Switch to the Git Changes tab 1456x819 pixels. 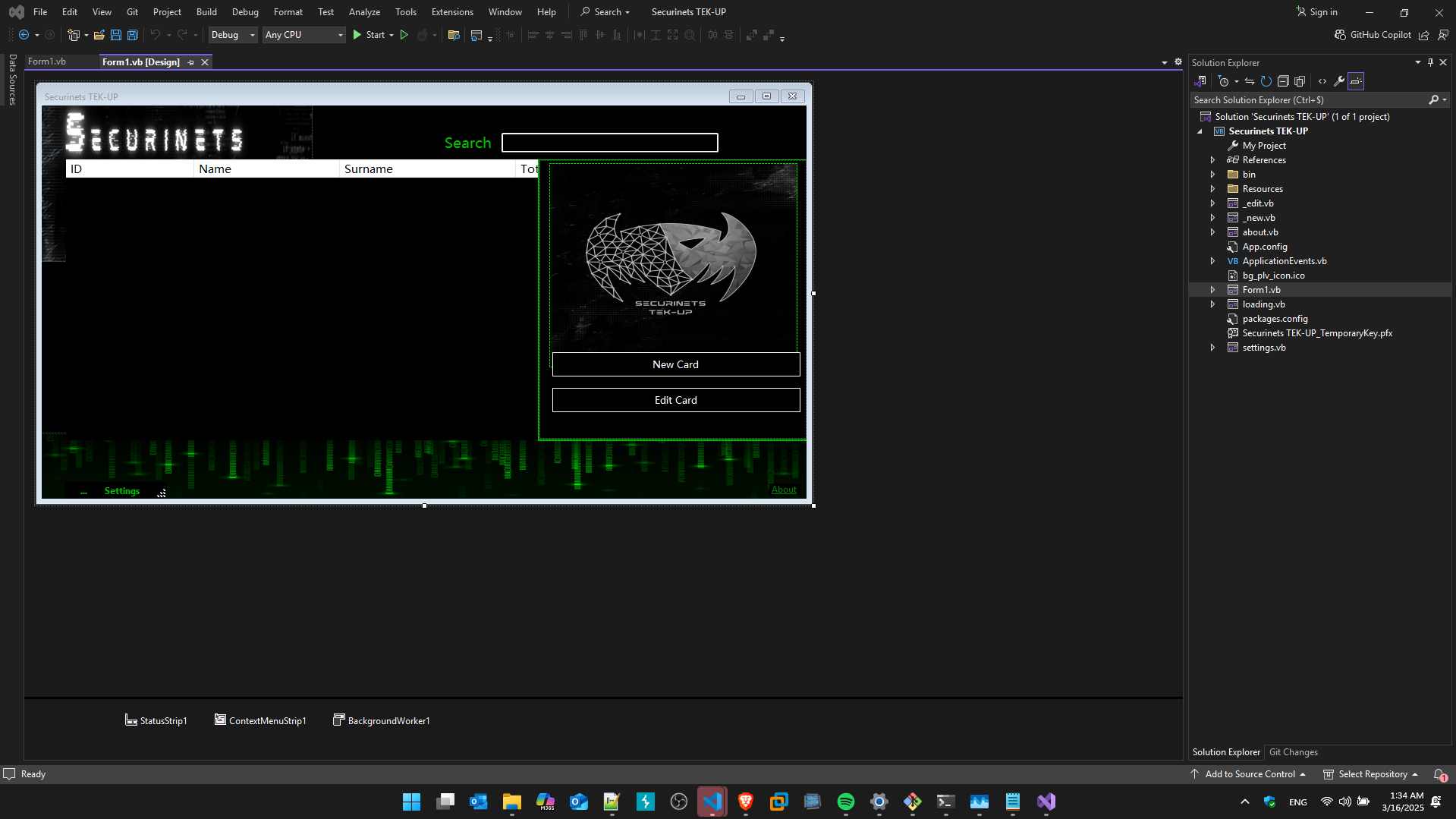1293,752
